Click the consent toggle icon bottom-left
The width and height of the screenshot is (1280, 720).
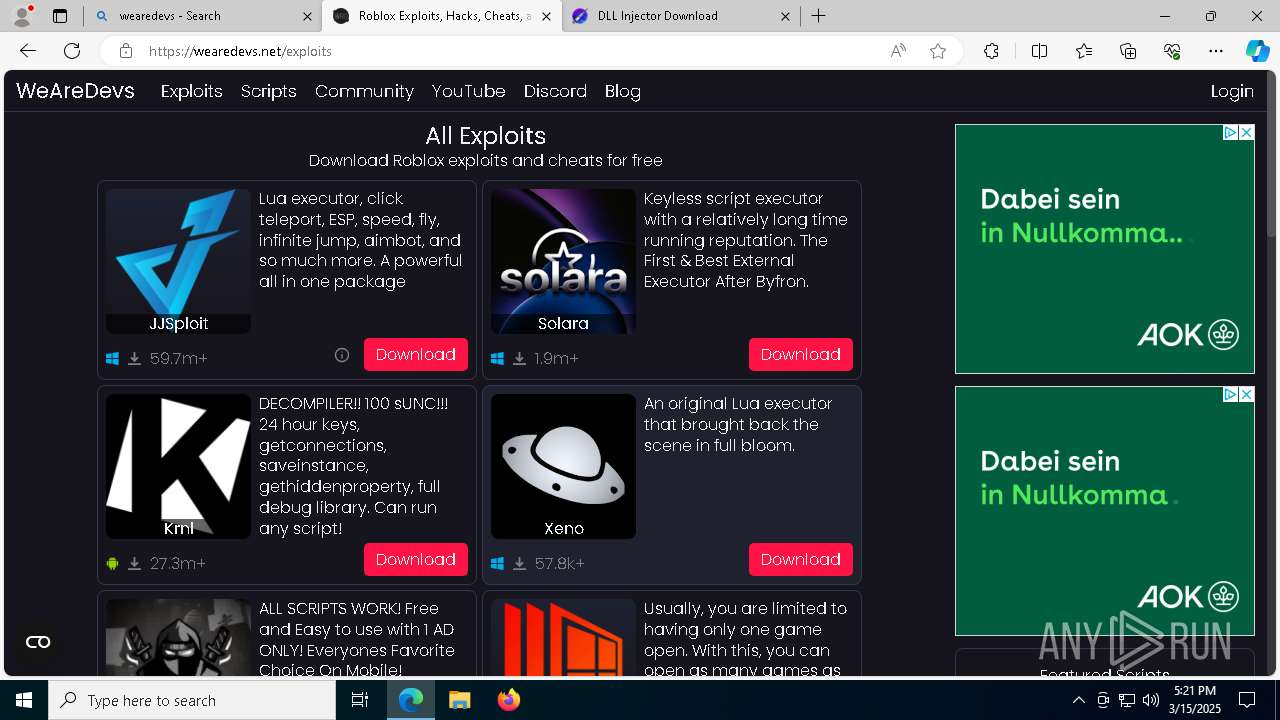(x=38, y=642)
